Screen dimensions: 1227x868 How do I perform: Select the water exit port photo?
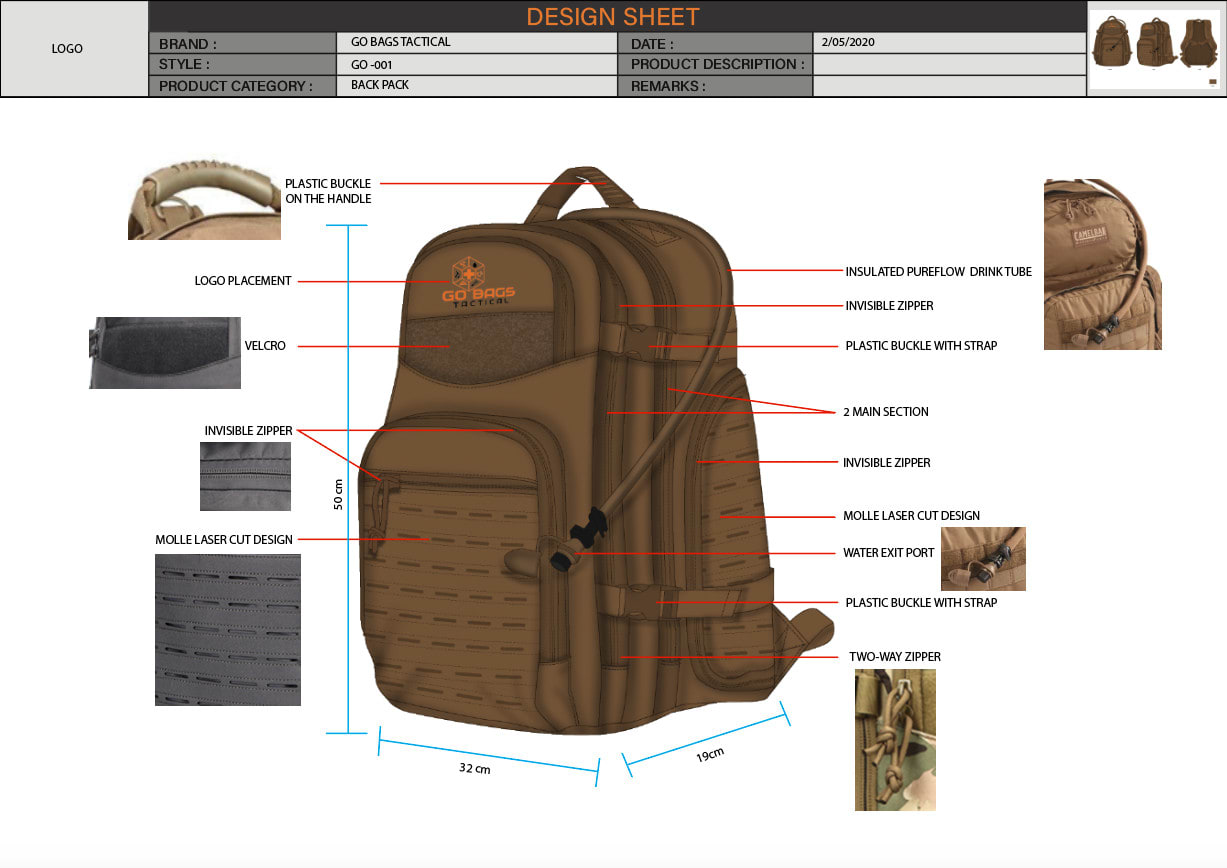(x=983, y=559)
